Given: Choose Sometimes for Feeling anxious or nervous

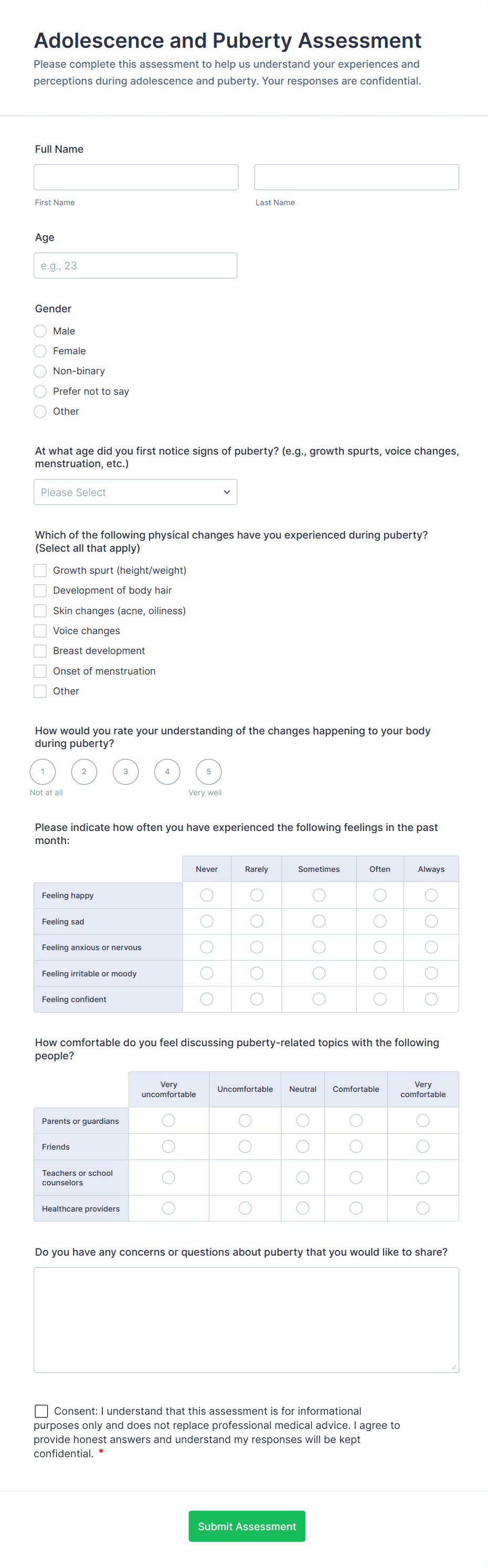Looking at the screenshot, I should (318, 947).
